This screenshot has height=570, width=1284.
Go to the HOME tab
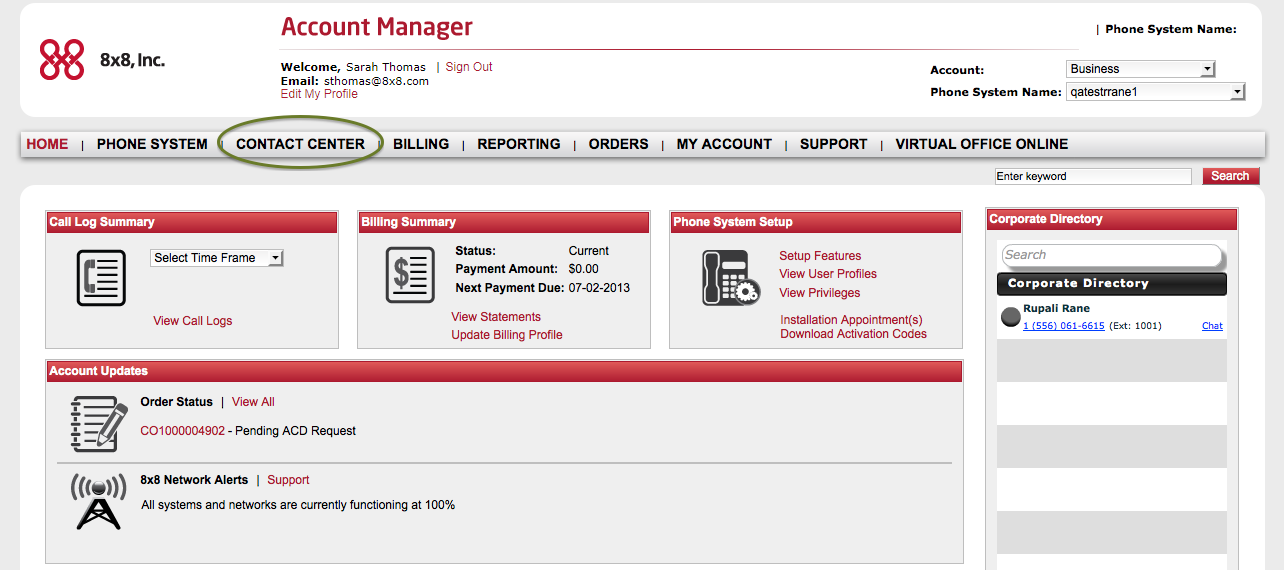(47, 144)
